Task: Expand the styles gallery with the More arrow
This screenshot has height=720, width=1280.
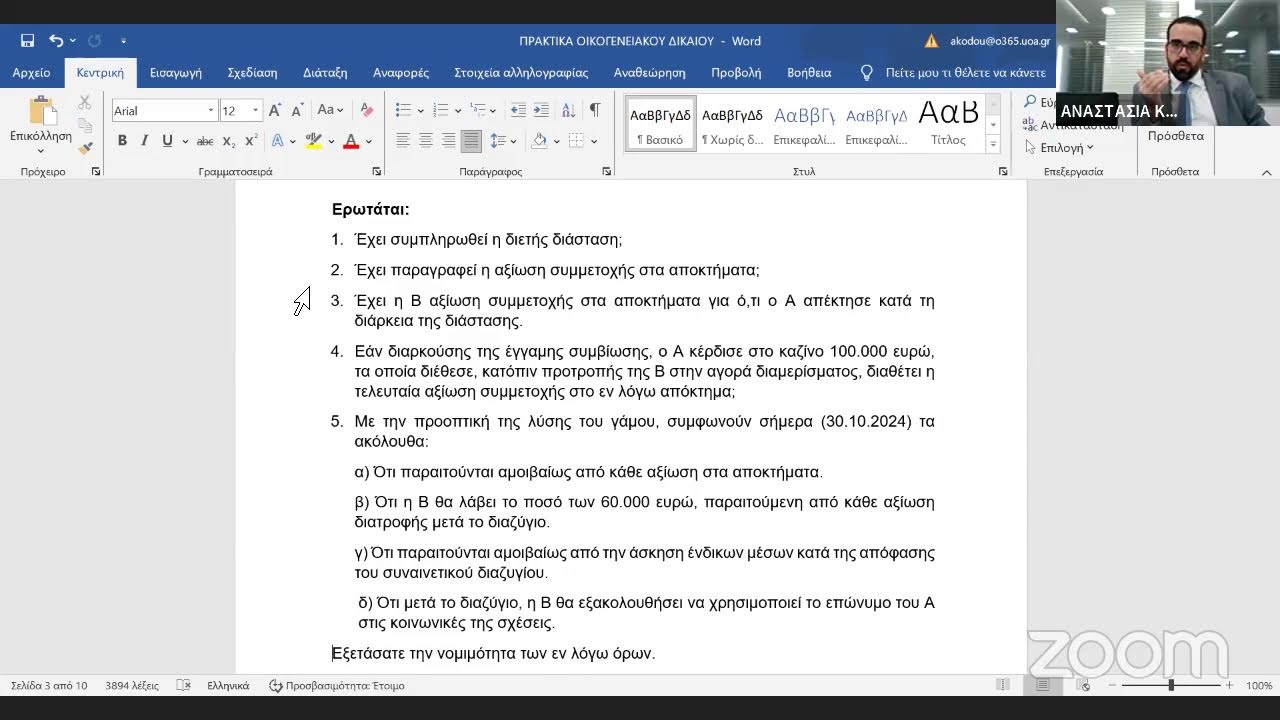Action: click(993, 144)
